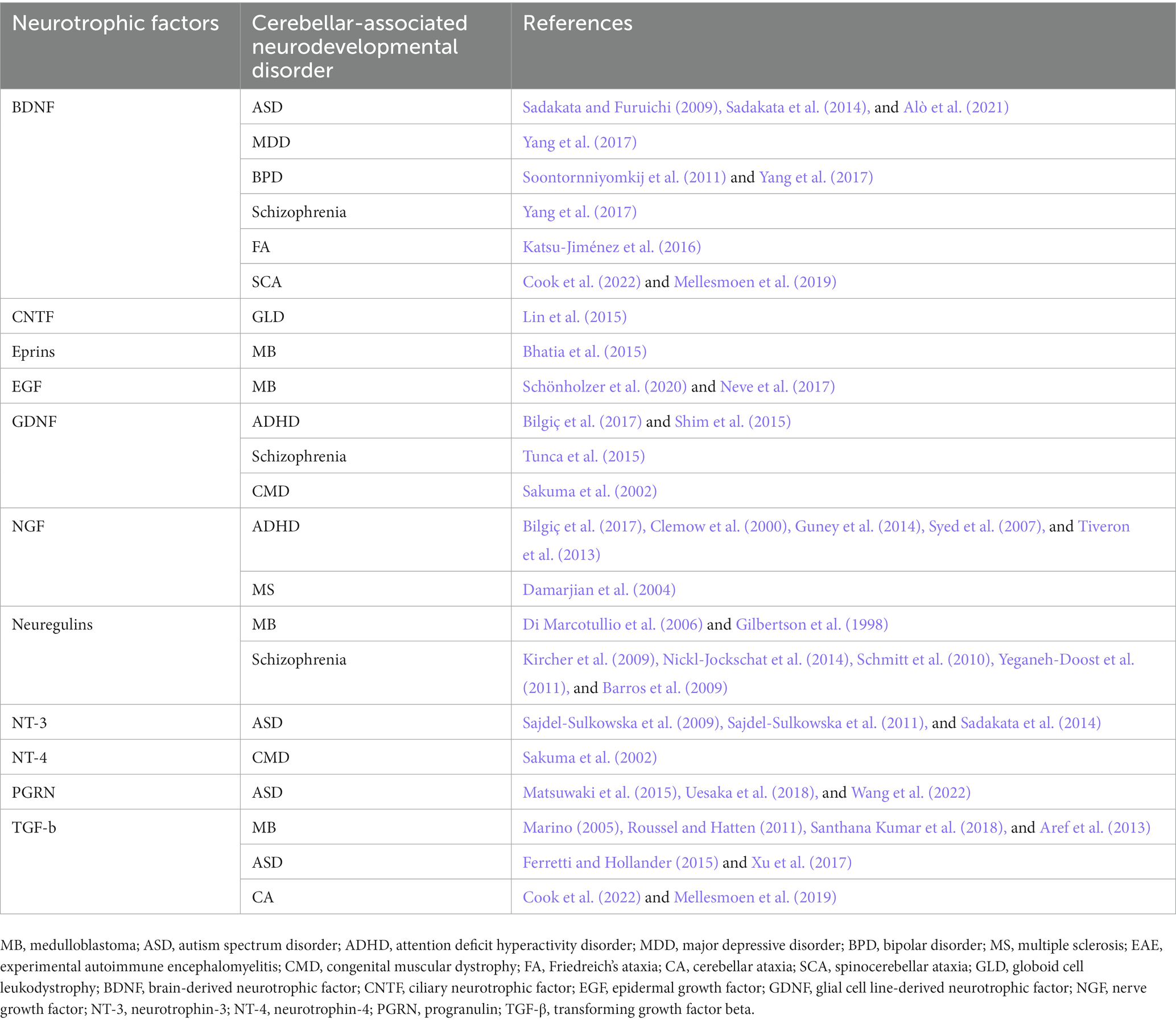Screen dimensions: 1176x1023
Task: Select the FA disorder cell
Action: [376, 246]
